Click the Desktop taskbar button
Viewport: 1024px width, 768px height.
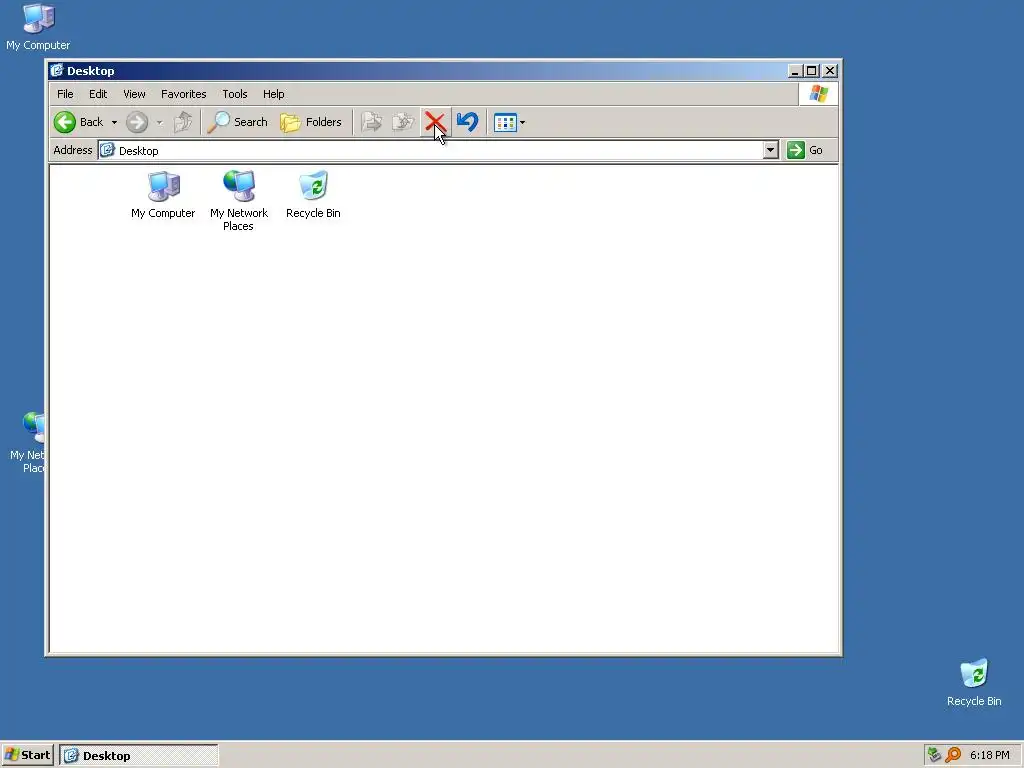pyautogui.click(x=139, y=756)
